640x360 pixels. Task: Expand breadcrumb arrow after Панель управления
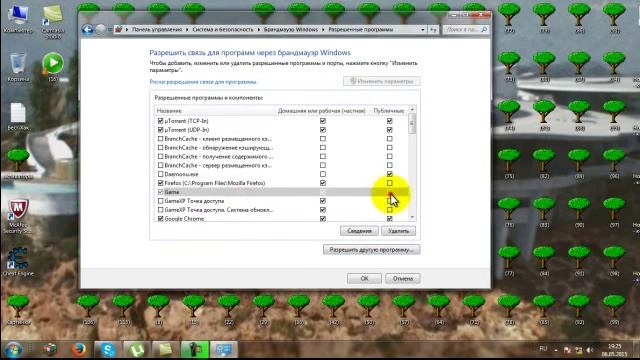pos(187,29)
